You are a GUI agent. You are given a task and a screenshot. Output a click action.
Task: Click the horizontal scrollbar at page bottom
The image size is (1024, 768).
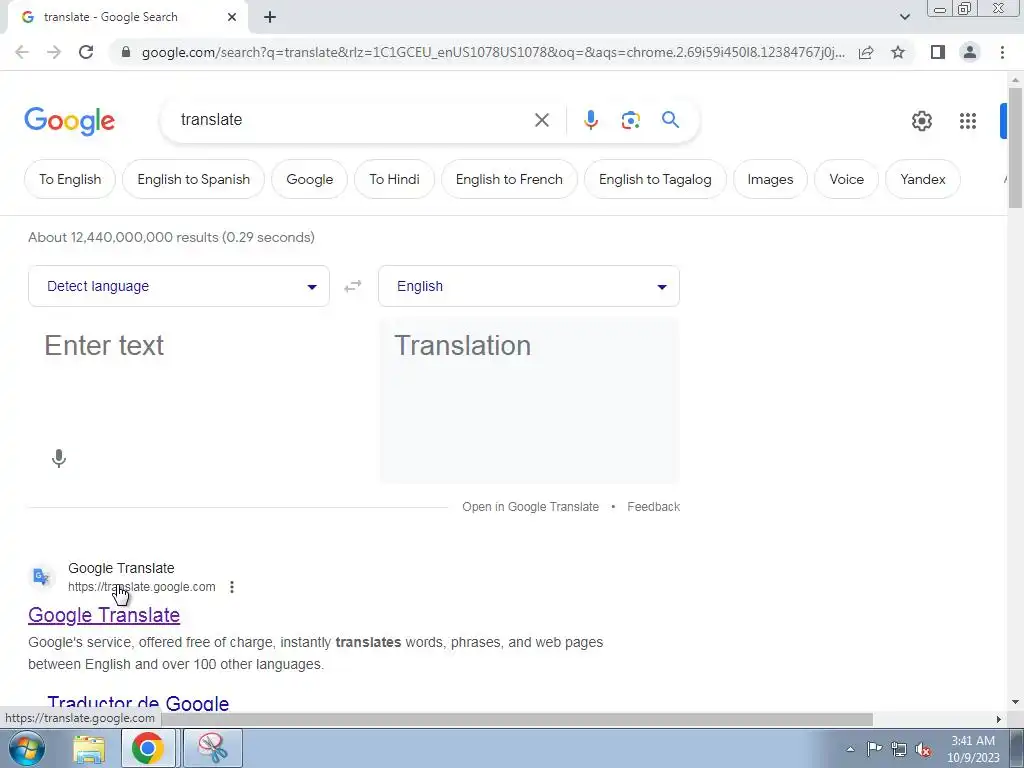pos(436,719)
